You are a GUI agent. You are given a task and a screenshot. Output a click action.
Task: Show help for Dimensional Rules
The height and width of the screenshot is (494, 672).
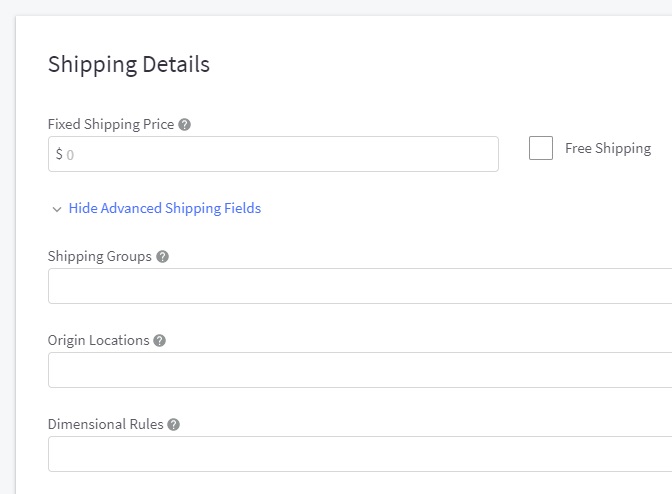click(x=173, y=425)
